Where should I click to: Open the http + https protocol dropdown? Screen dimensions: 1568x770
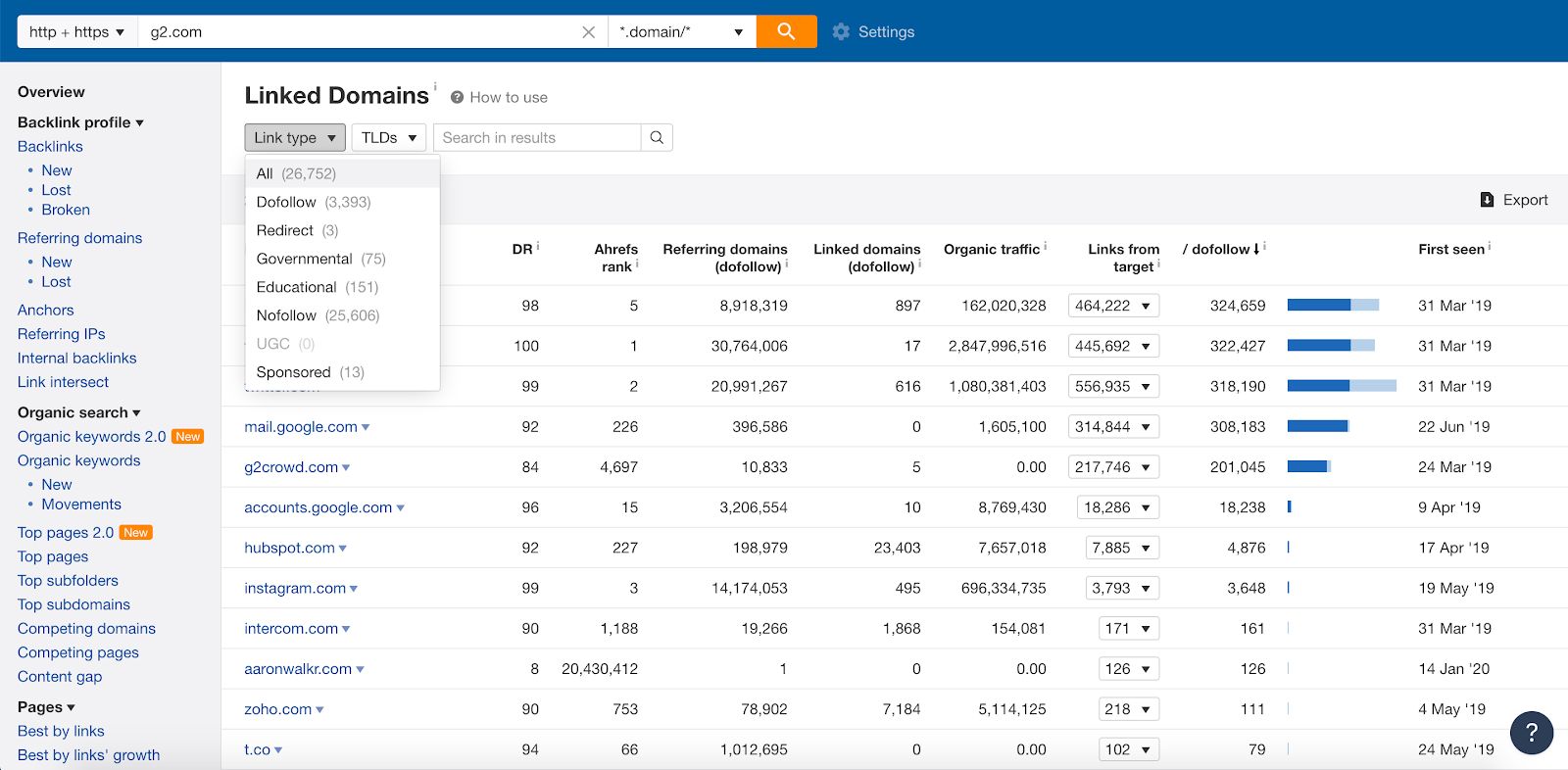(77, 31)
